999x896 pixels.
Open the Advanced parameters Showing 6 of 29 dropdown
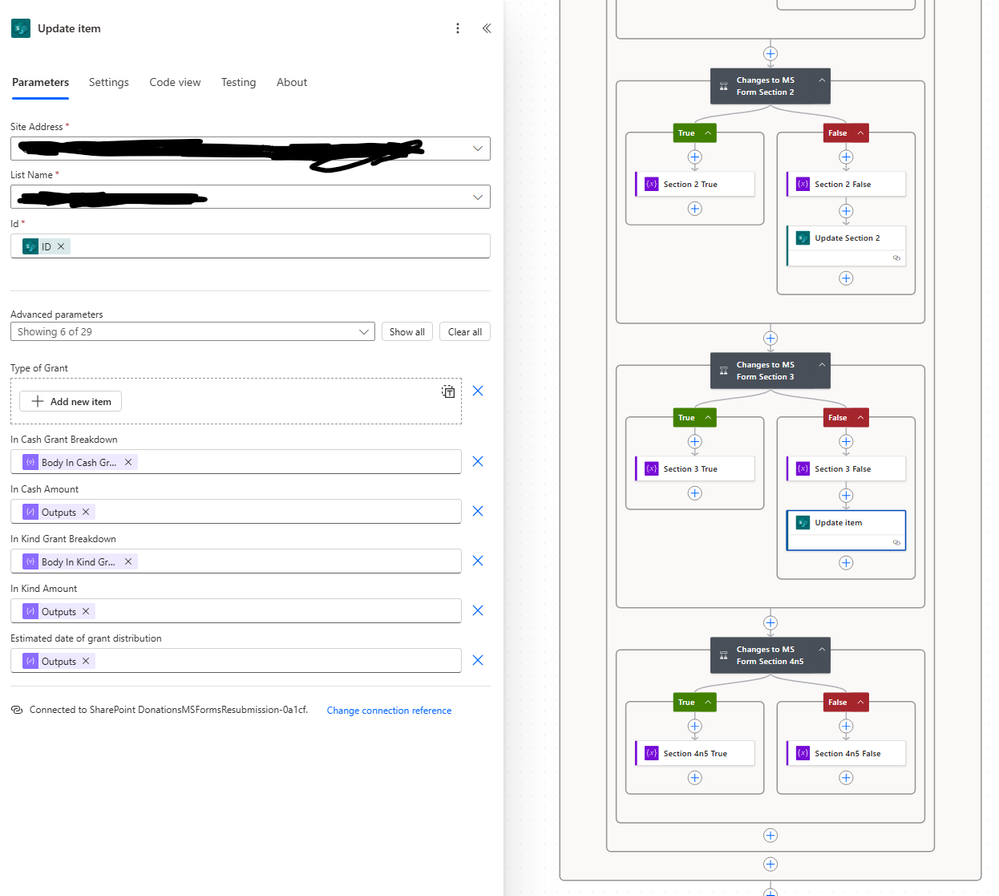pos(192,331)
